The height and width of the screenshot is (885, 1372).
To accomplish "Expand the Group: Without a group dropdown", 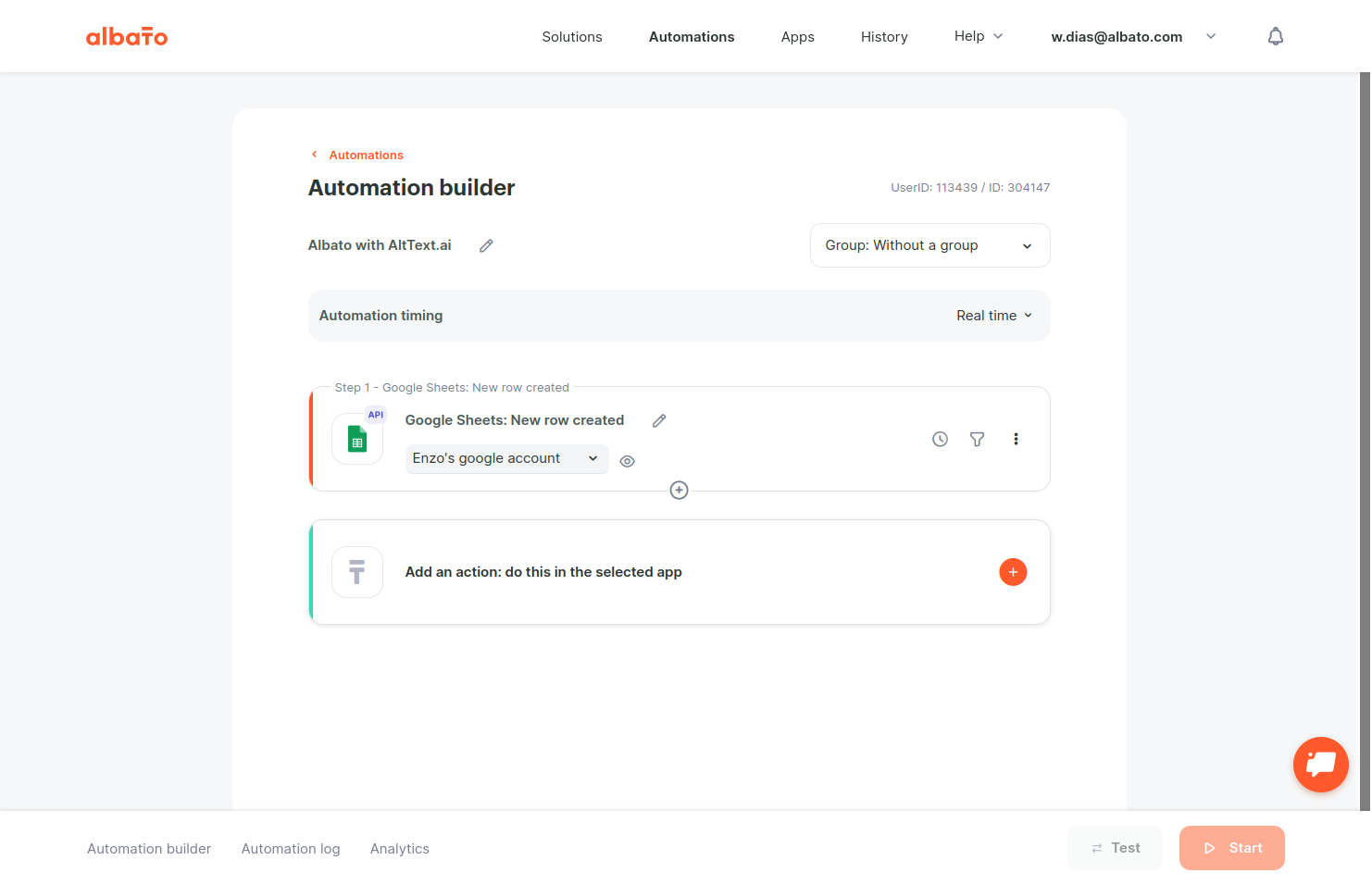I will click(929, 245).
